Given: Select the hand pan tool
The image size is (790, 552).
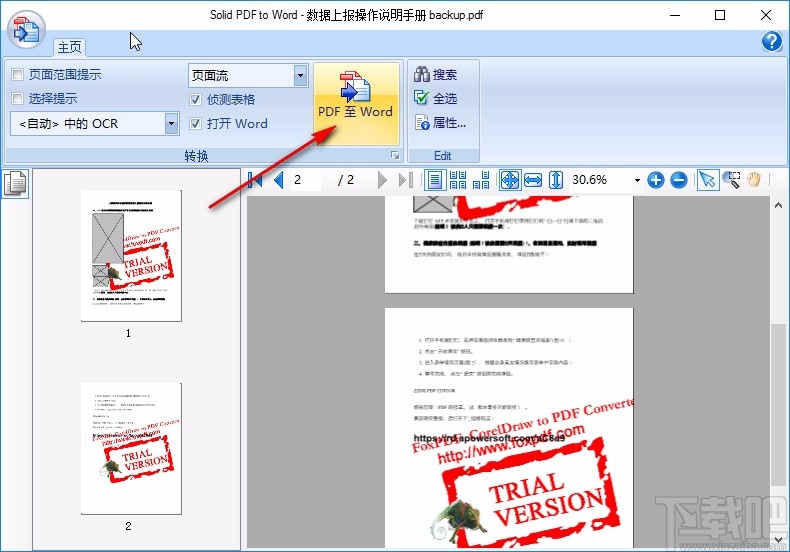Looking at the screenshot, I should tap(754, 180).
